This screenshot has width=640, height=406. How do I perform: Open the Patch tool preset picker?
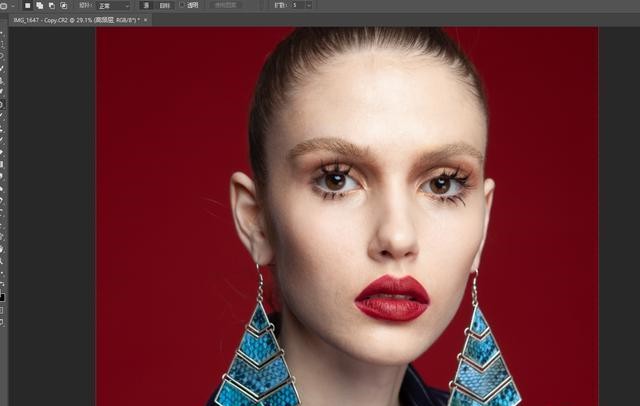pos(6,6)
